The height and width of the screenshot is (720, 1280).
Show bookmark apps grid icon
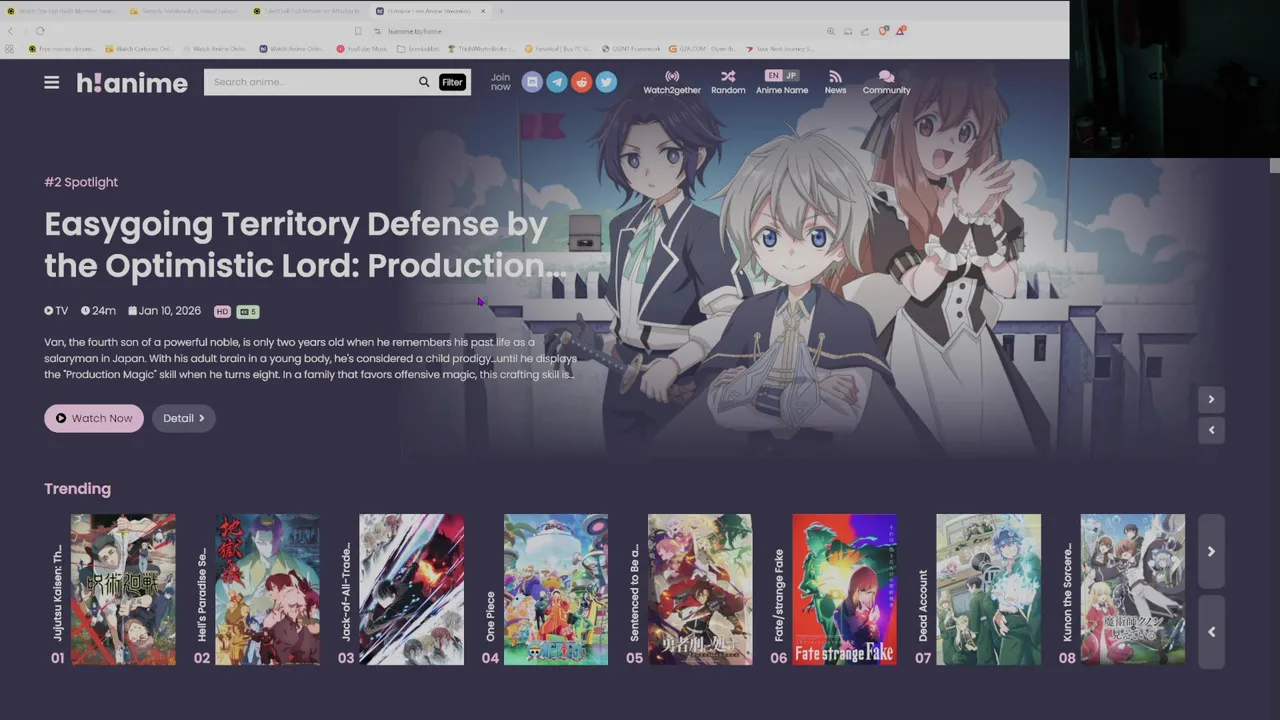10,48
